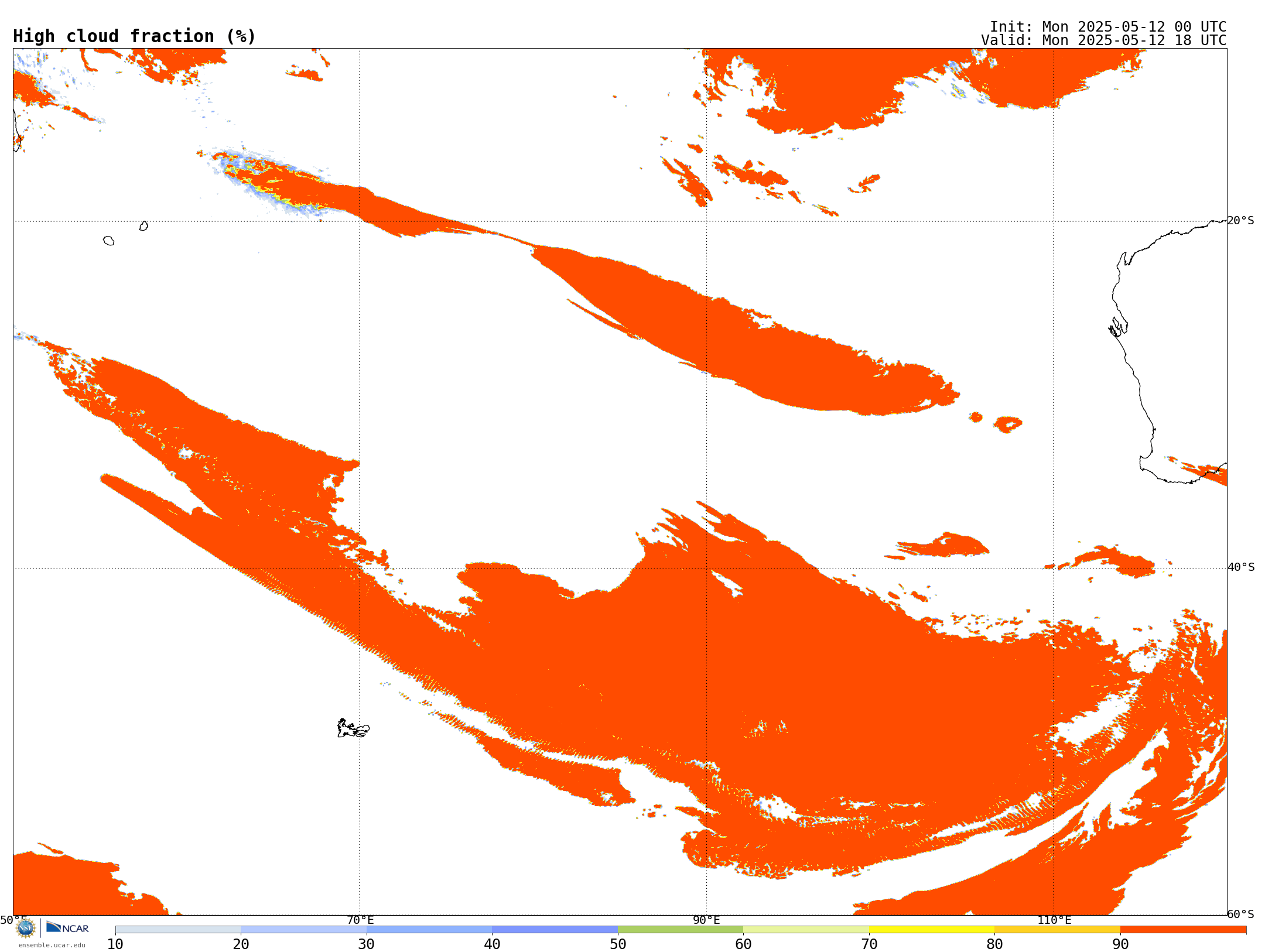Viewport: 1265px width, 952px height.
Task: Click the 'Valid: Mon 2025-05-12 18 UTC' text
Action: (x=1104, y=40)
